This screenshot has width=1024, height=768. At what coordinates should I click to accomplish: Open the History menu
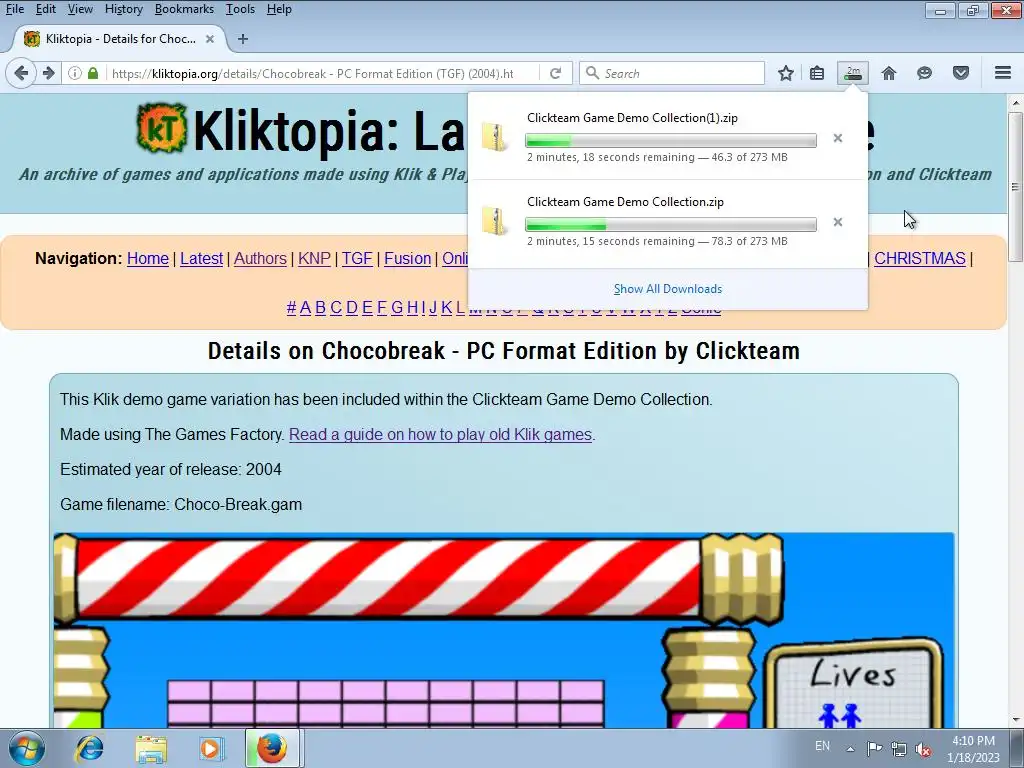click(x=123, y=9)
